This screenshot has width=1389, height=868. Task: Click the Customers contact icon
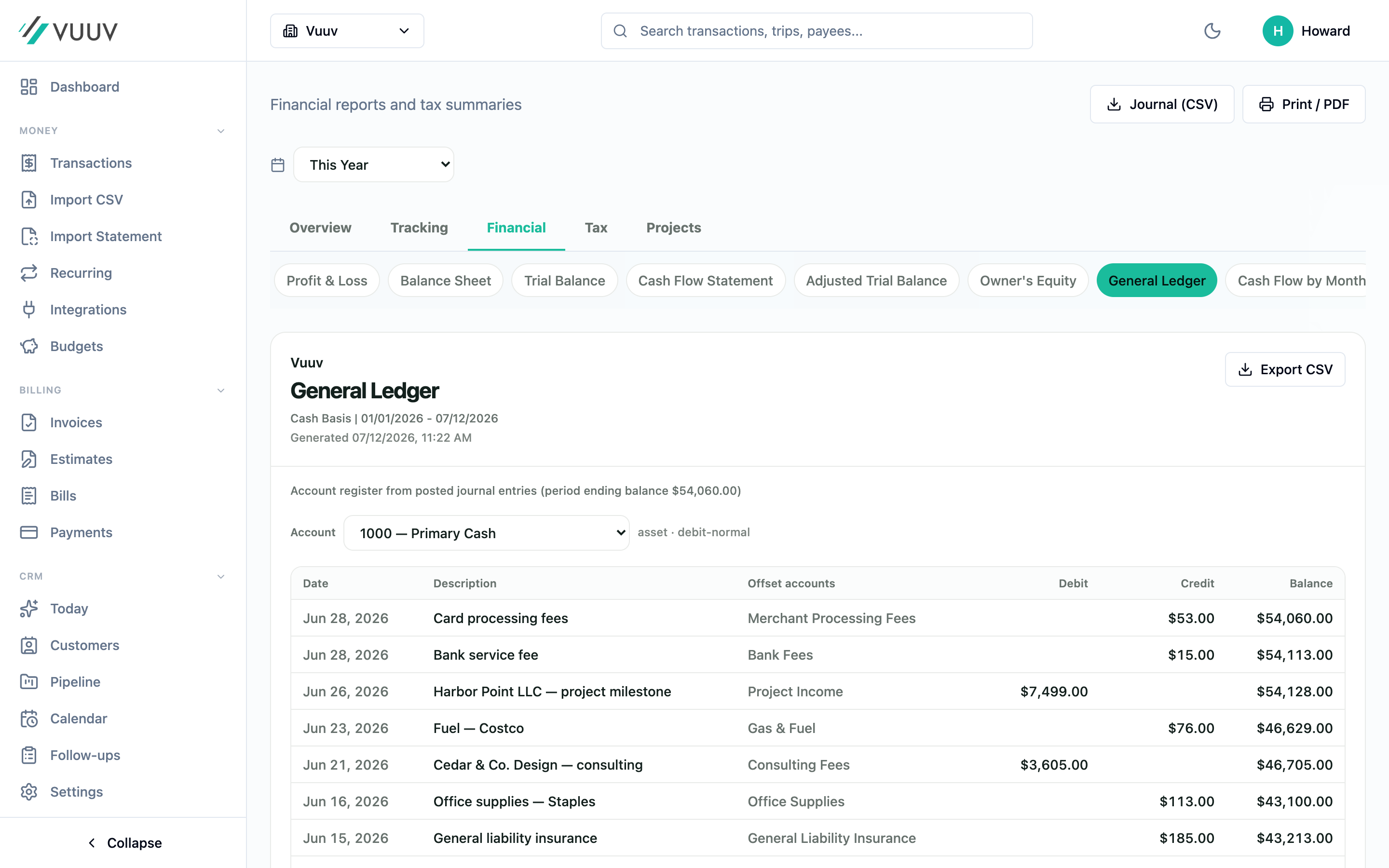coord(29,645)
